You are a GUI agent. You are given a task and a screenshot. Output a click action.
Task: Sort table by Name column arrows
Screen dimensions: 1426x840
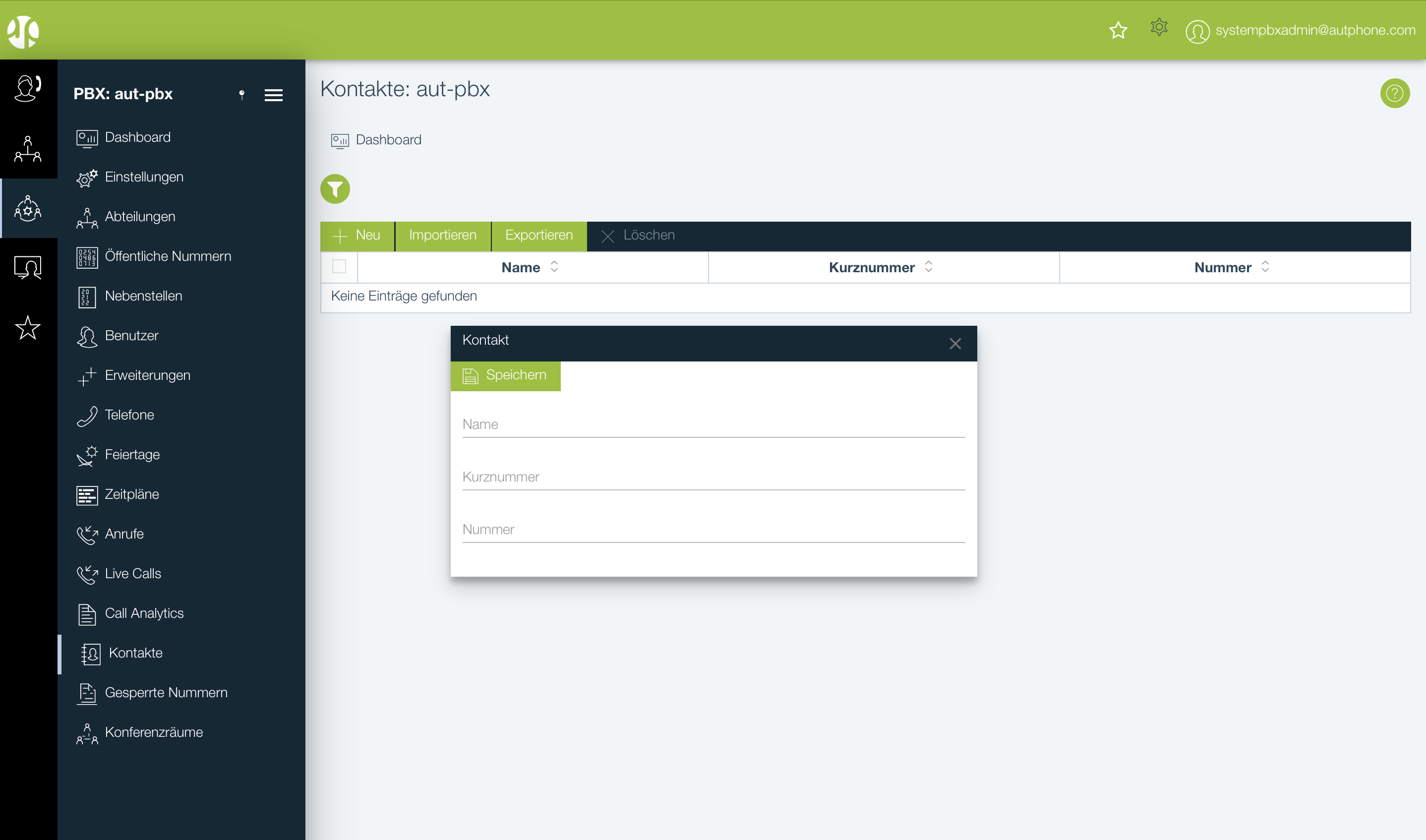point(554,267)
